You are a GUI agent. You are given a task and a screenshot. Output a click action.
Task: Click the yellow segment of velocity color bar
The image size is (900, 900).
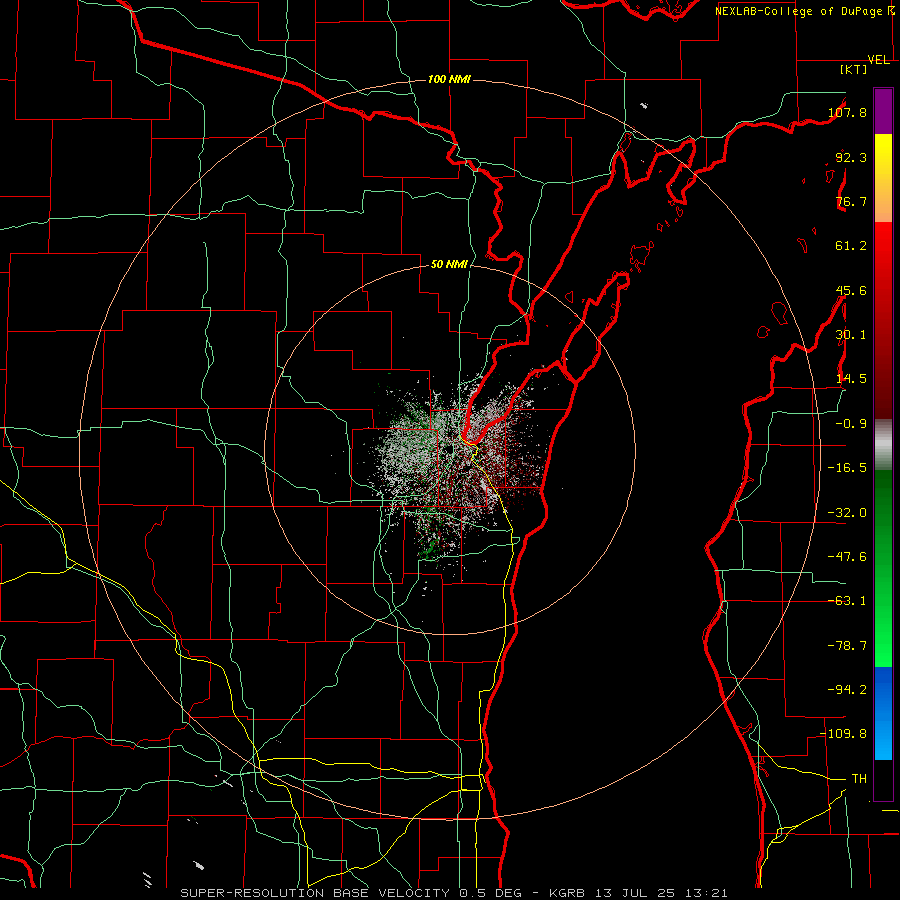tap(883, 178)
